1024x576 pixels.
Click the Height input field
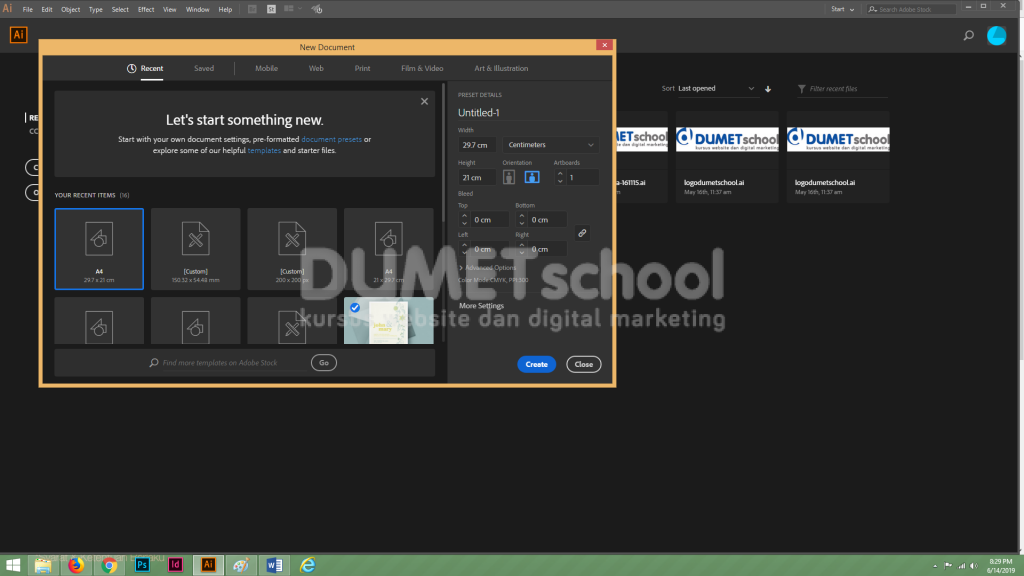[477, 177]
